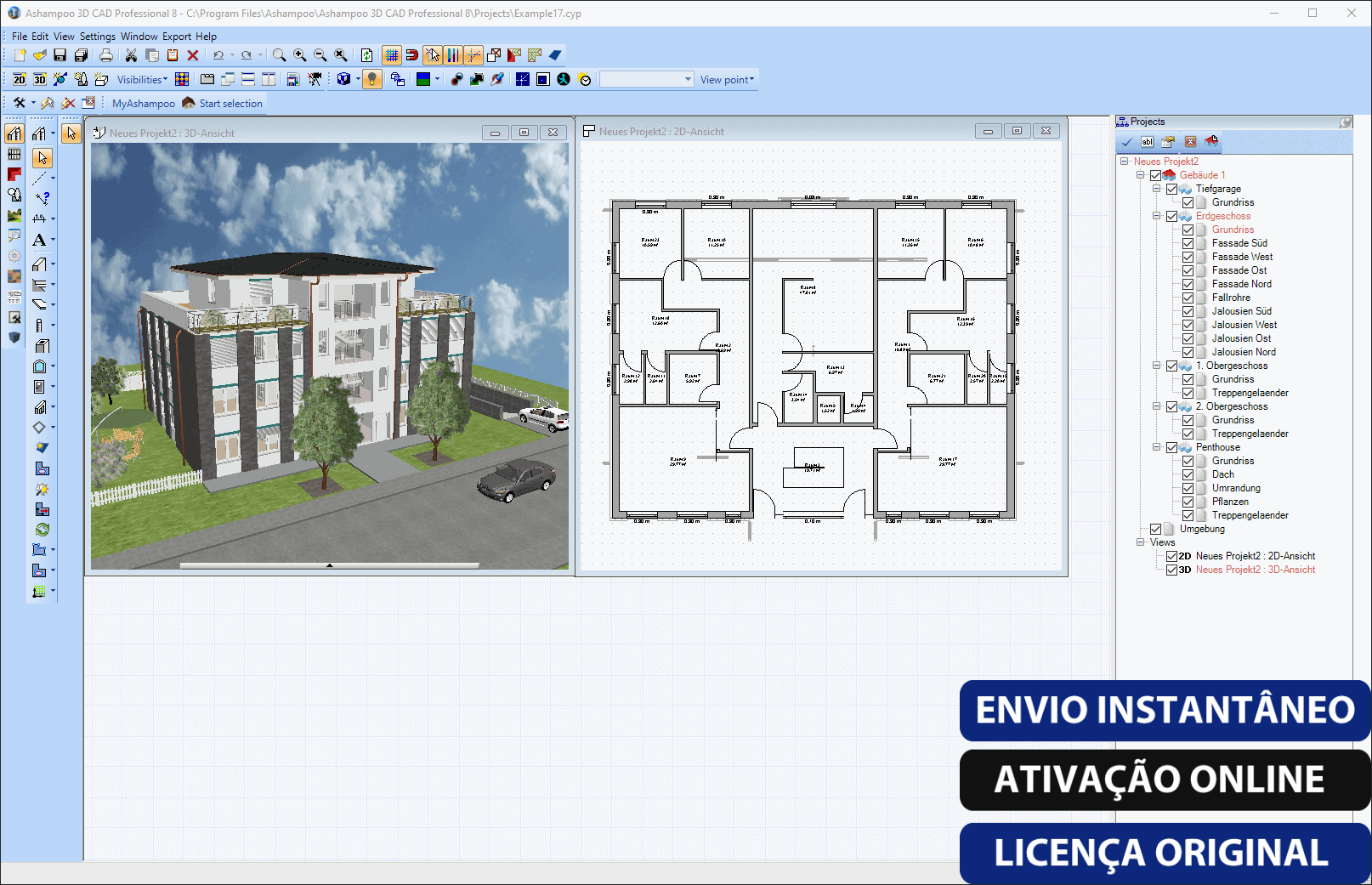Open the background color swatch dropdown in the toolbar
The width and height of the screenshot is (1372, 885).
click(x=437, y=79)
